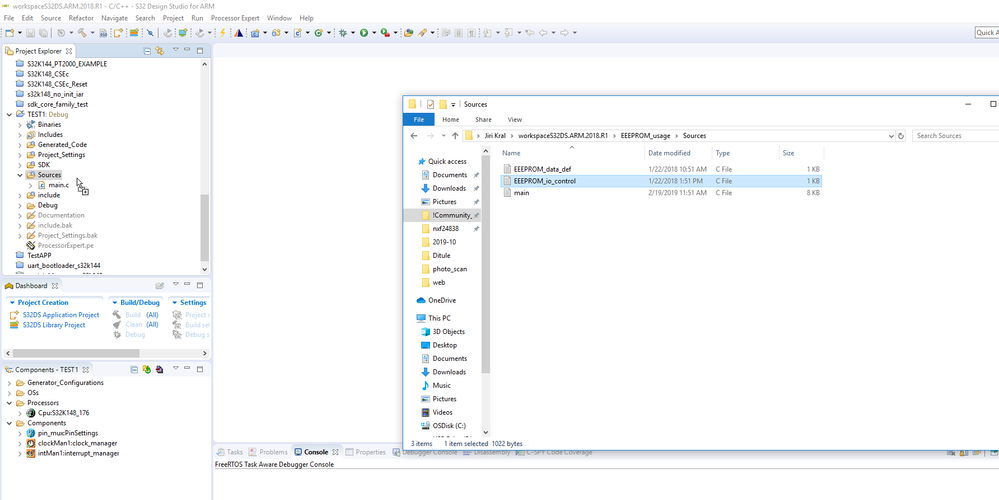Click the Dashboard toolbar open-folder icon
The width and height of the screenshot is (999, 500).
click(x=159, y=285)
